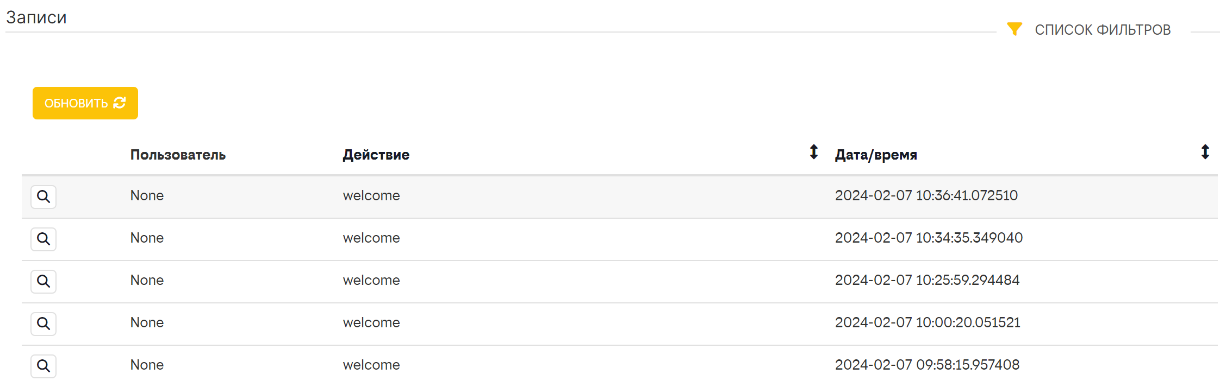Sort by the Дата/время column arrows
The image size is (1220, 387).
[x=1205, y=153]
